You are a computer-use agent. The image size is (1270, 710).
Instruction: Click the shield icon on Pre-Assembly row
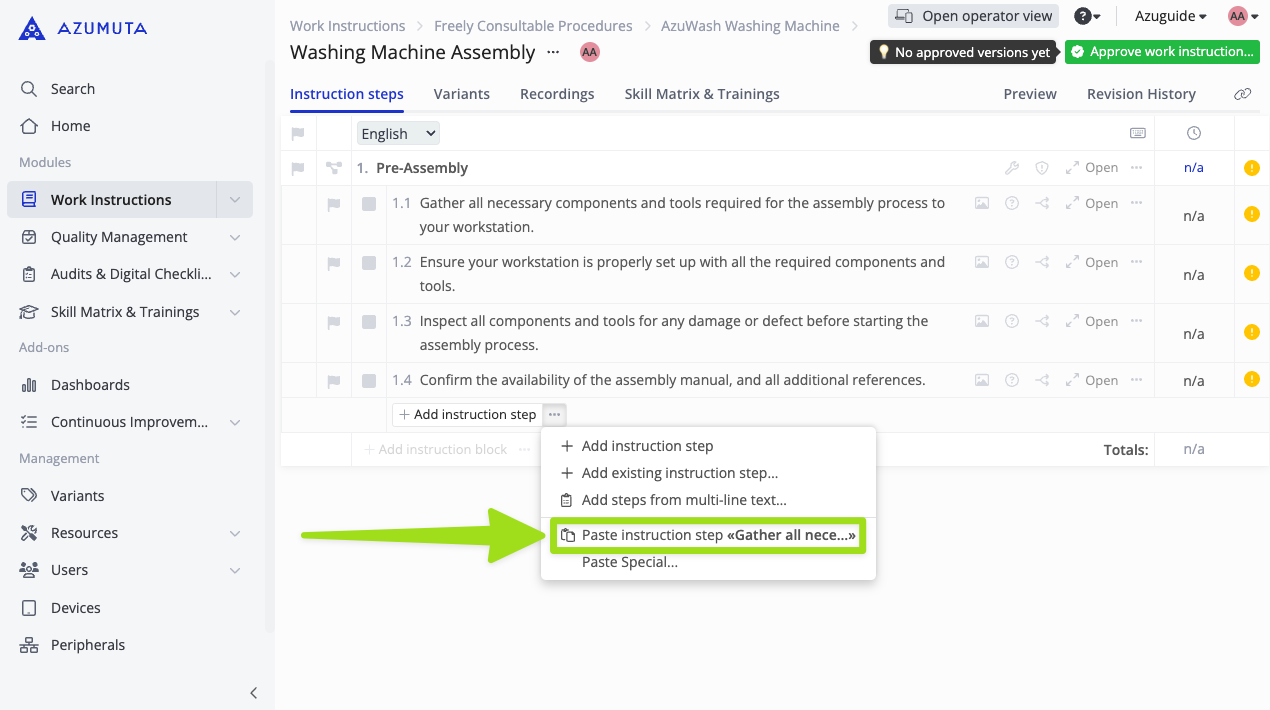[x=1042, y=168]
